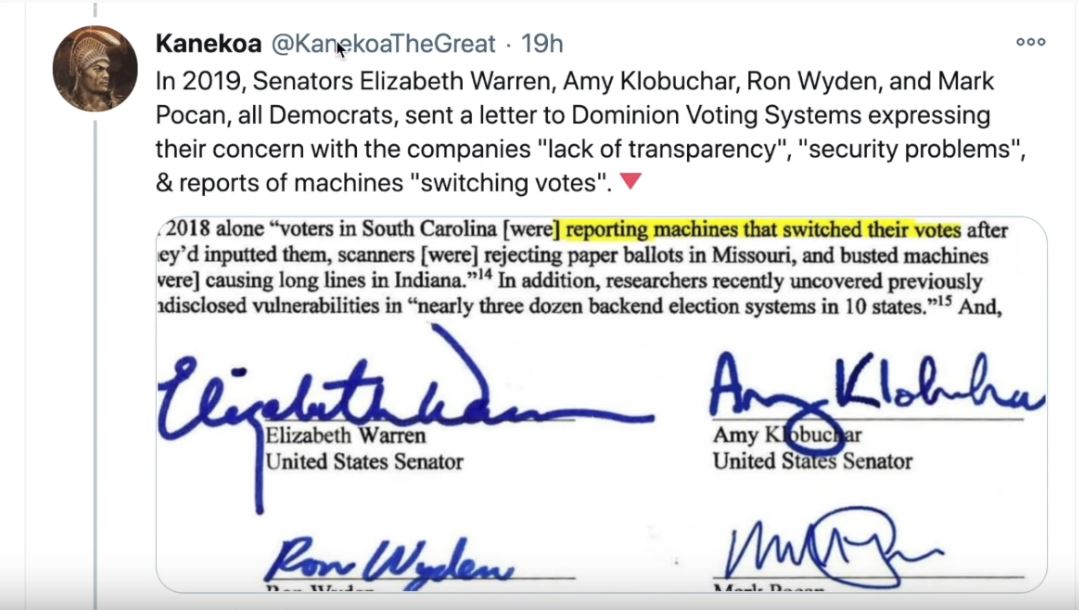
Task: Click the red downward triangle emoji
Action: click(x=630, y=181)
